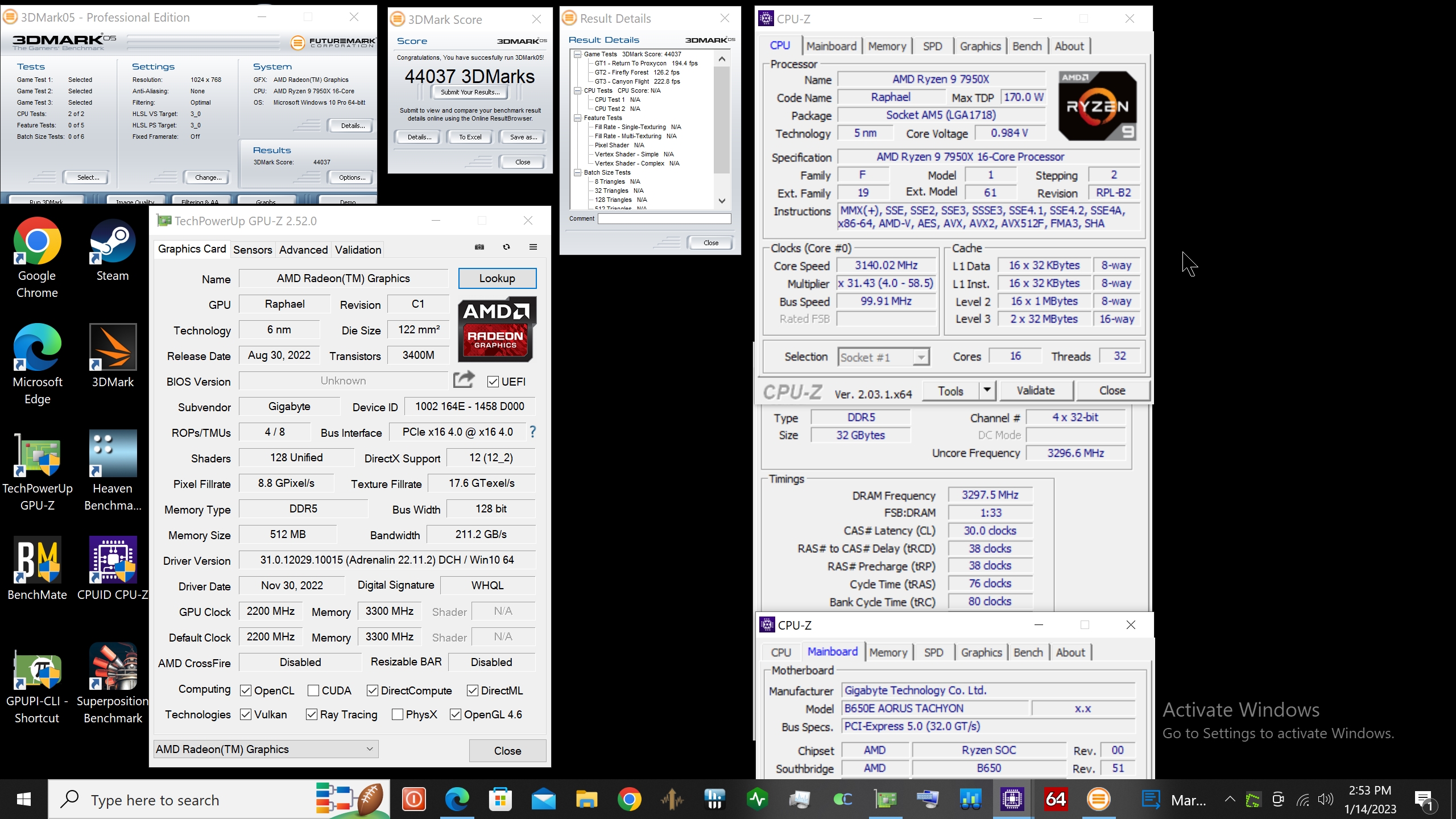Open the Steam desktop shortcut
Image resolution: width=1456 pixels, height=819 pixels.
tap(113, 251)
